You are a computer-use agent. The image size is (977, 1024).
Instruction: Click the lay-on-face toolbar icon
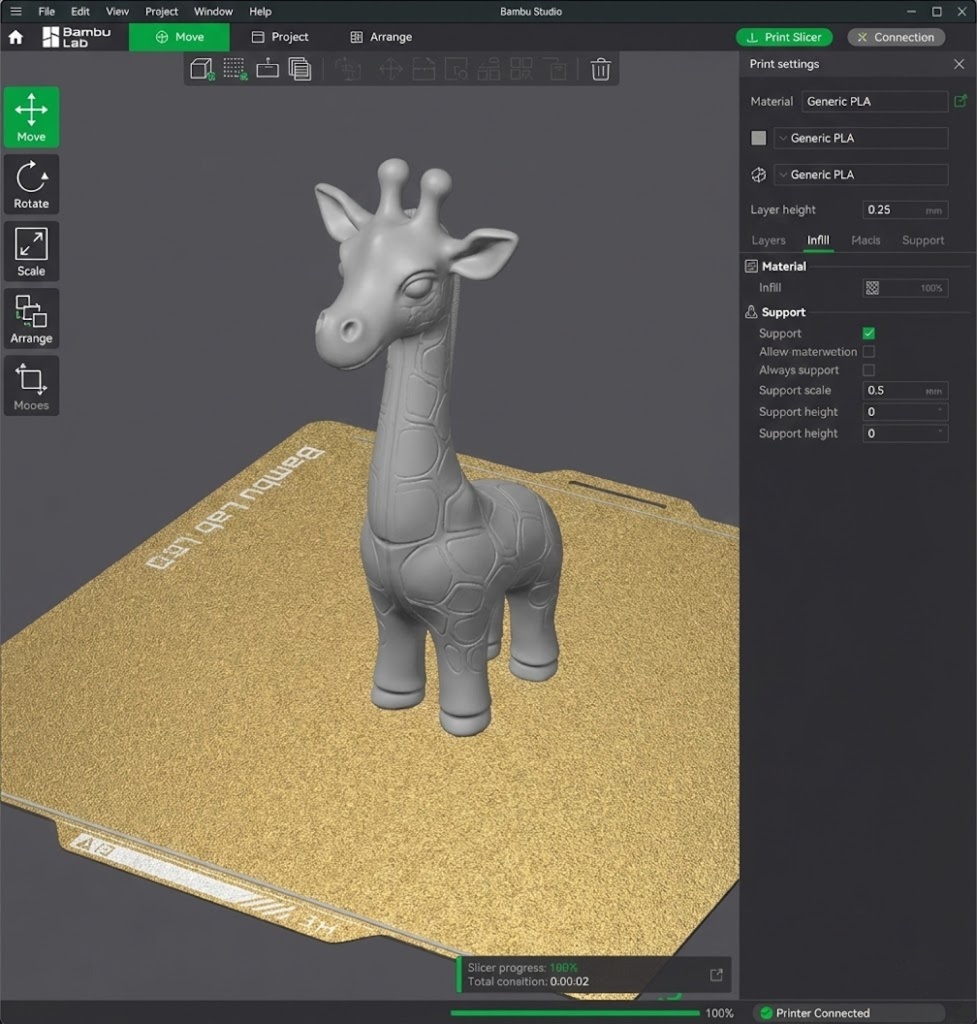click(x=267, y=69)
